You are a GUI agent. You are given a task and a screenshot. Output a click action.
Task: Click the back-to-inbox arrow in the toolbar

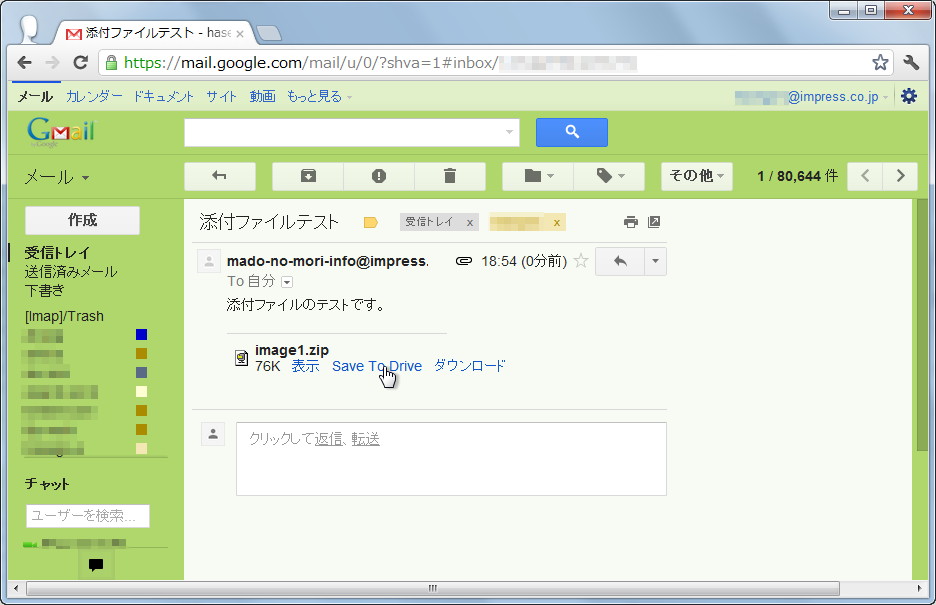pyautogui.click(x=219, y=176)
